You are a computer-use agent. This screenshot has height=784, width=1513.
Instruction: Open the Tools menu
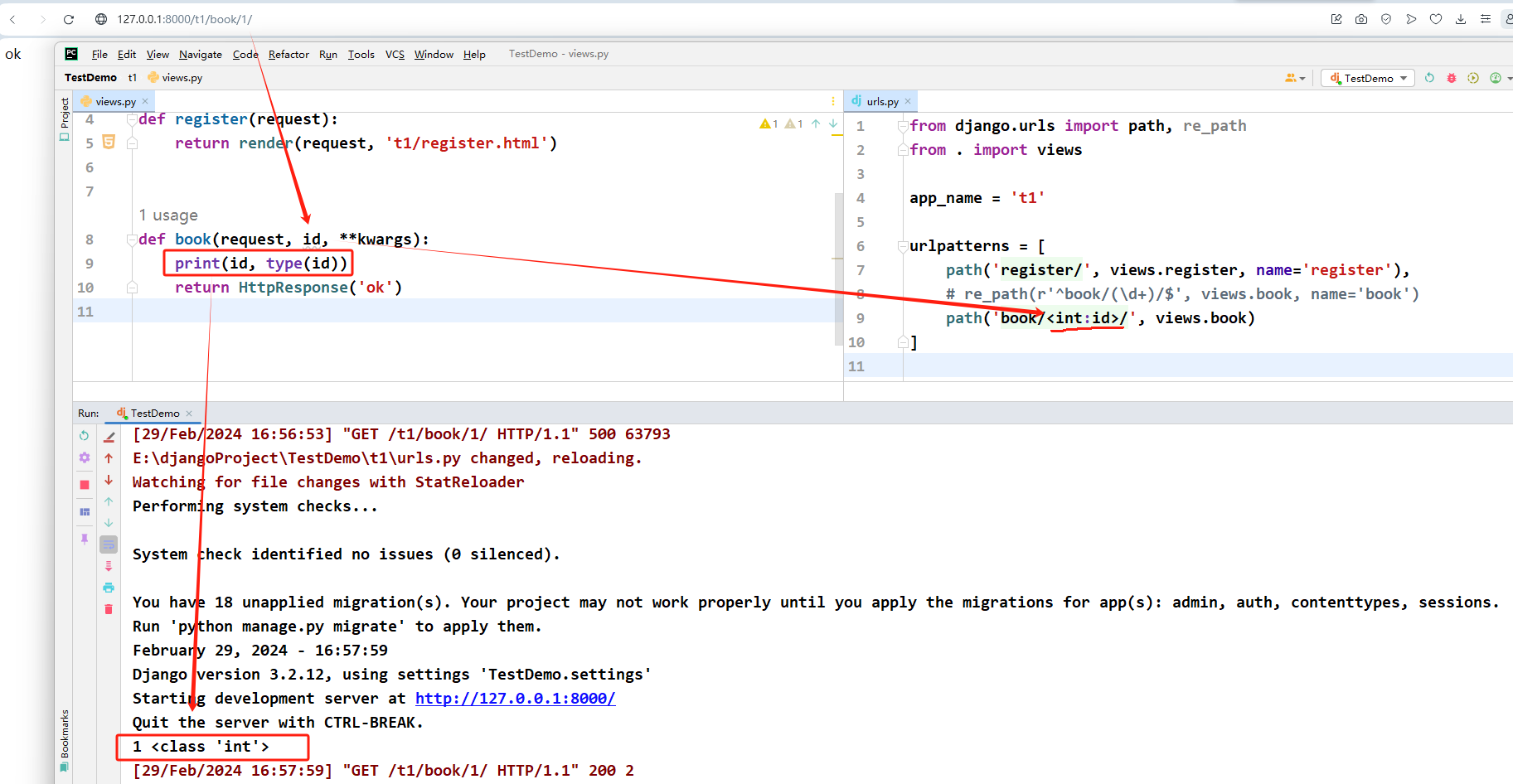pos(361,54)
